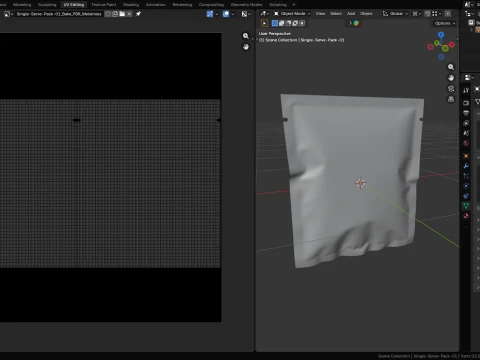This screenshot has width=480, height=360.
Task: Open UV editor overlays dropdown arrow
Action: (233, 14)
